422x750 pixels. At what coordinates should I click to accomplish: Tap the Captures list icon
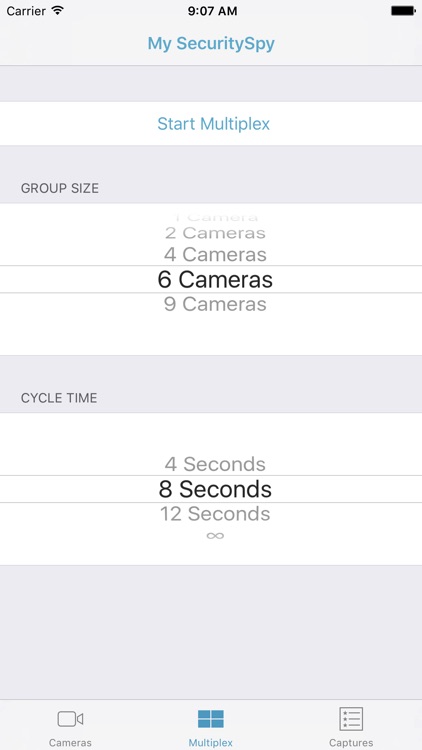[351, 718]
